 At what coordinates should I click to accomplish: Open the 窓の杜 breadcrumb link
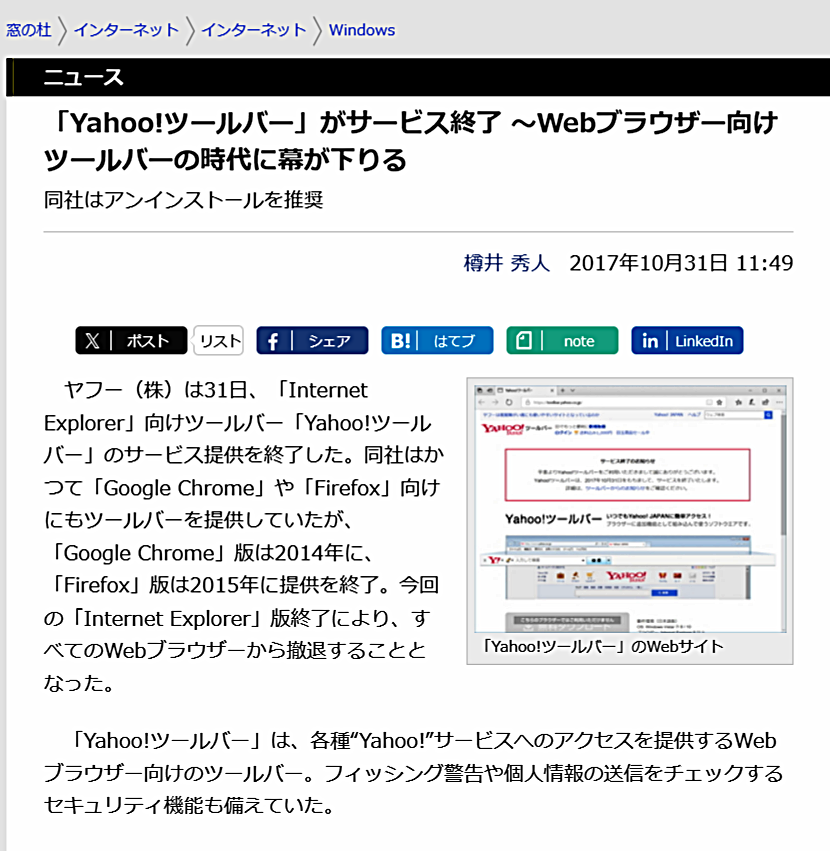point(29,30)
